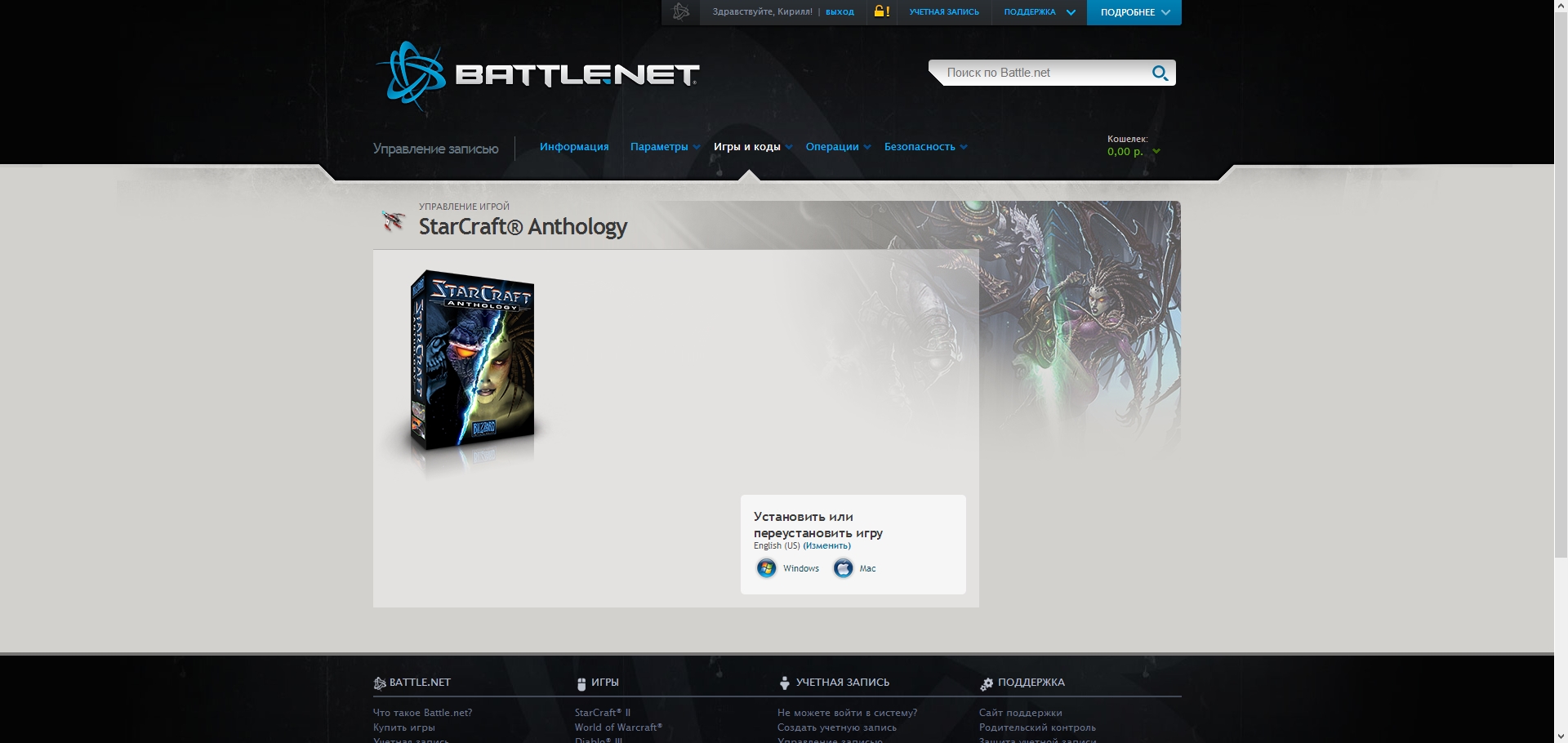This screenshot has height=743, width=1568.
Task: Open the Безопасность menu
Action: (x=925, y=147)
